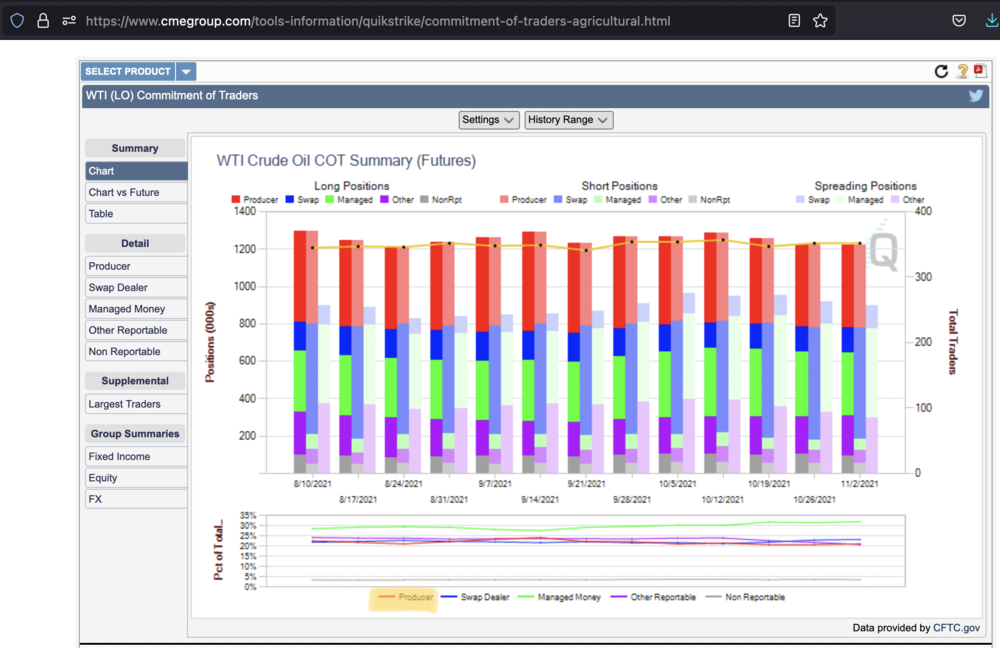Follow the CFTC.gov link
Screen dimensions: 1000x648
[x=957, y=628]
